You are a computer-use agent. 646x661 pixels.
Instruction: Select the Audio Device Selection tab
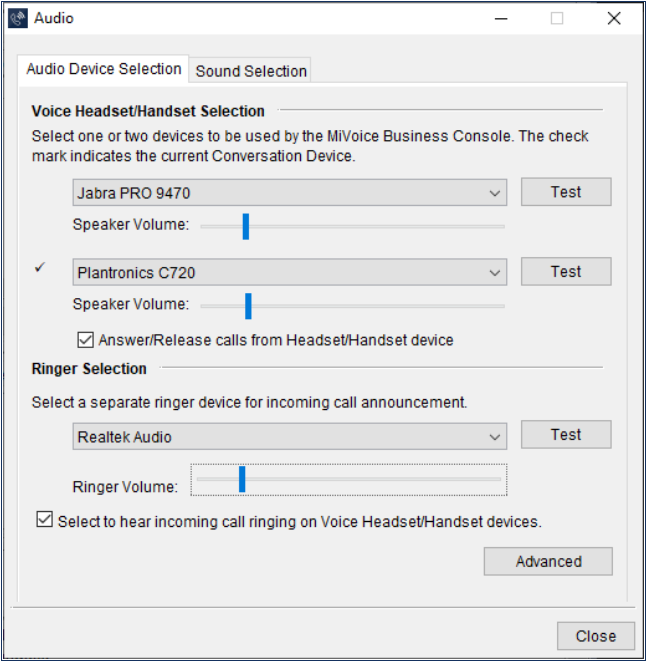click(103, 69)
